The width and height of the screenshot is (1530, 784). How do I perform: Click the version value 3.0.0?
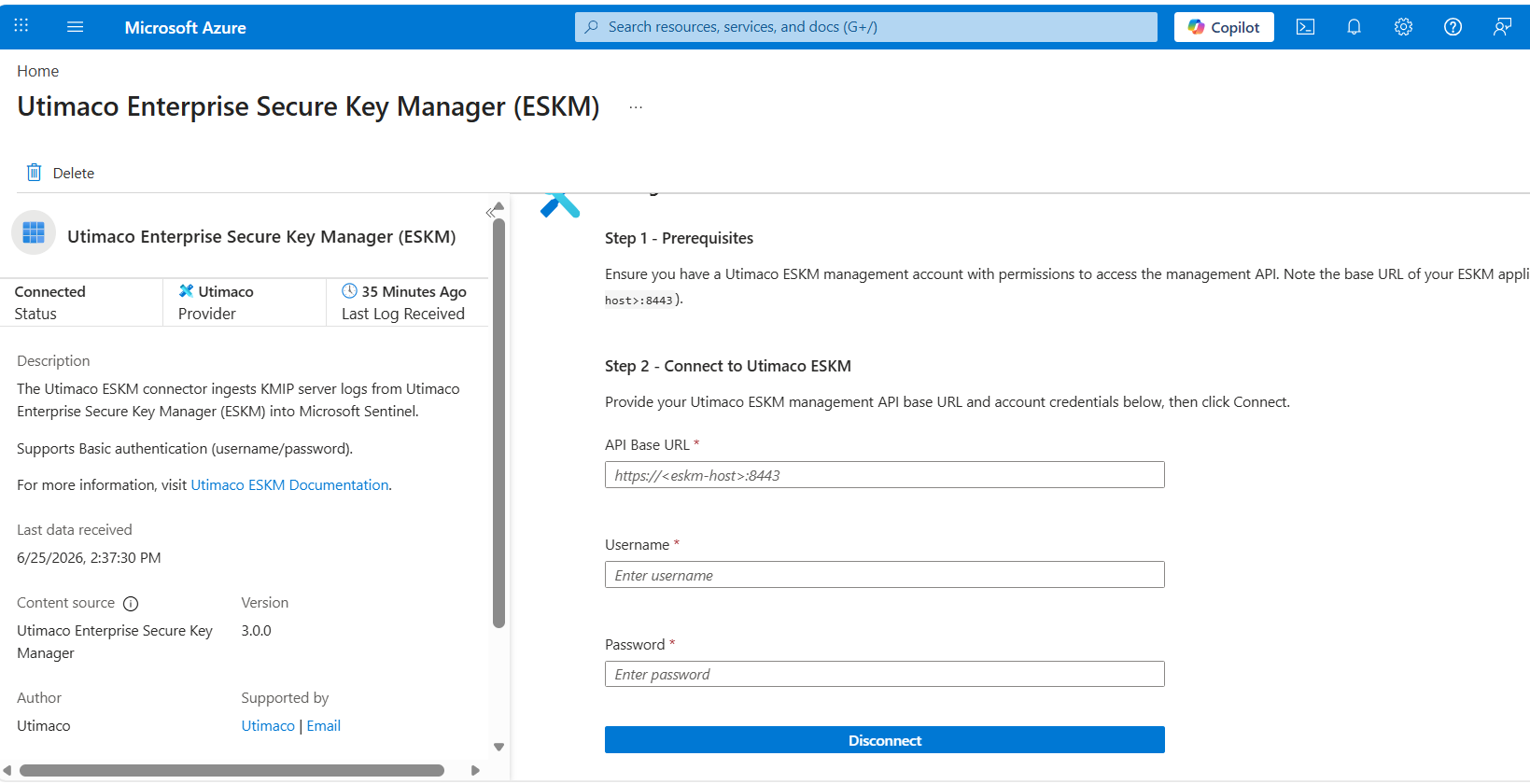256,631
